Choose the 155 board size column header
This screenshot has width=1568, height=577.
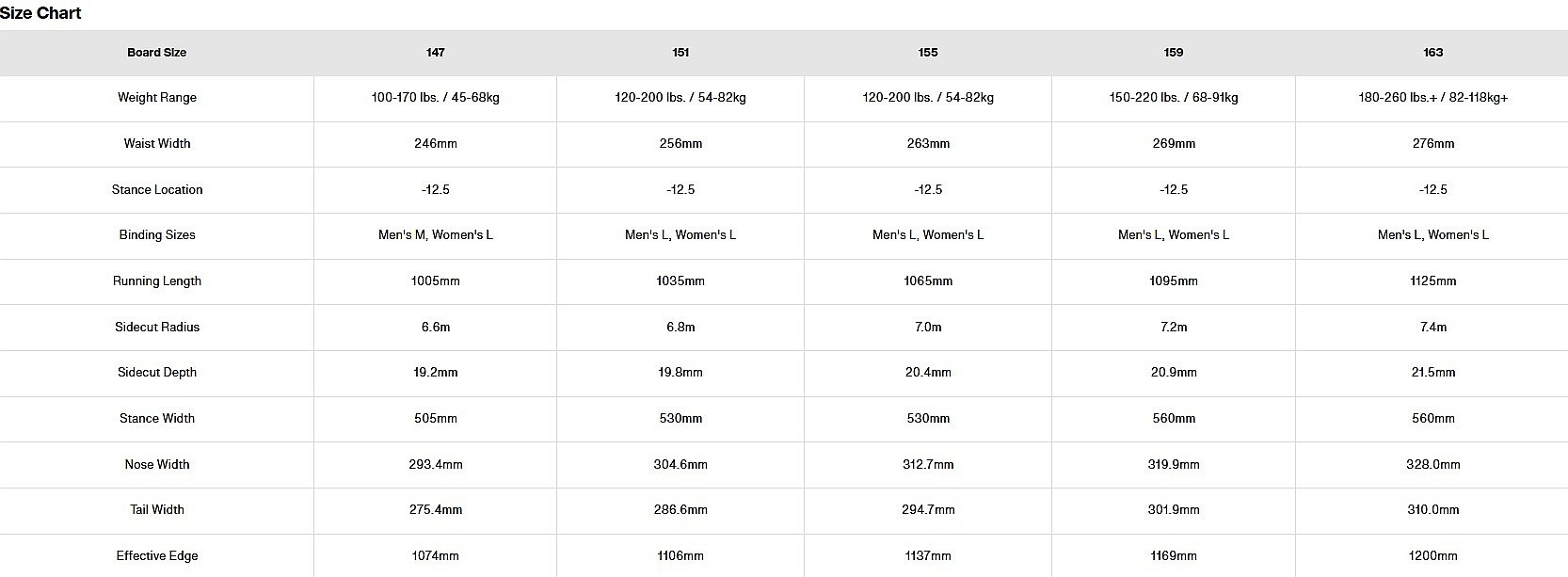tap(928, 53)
